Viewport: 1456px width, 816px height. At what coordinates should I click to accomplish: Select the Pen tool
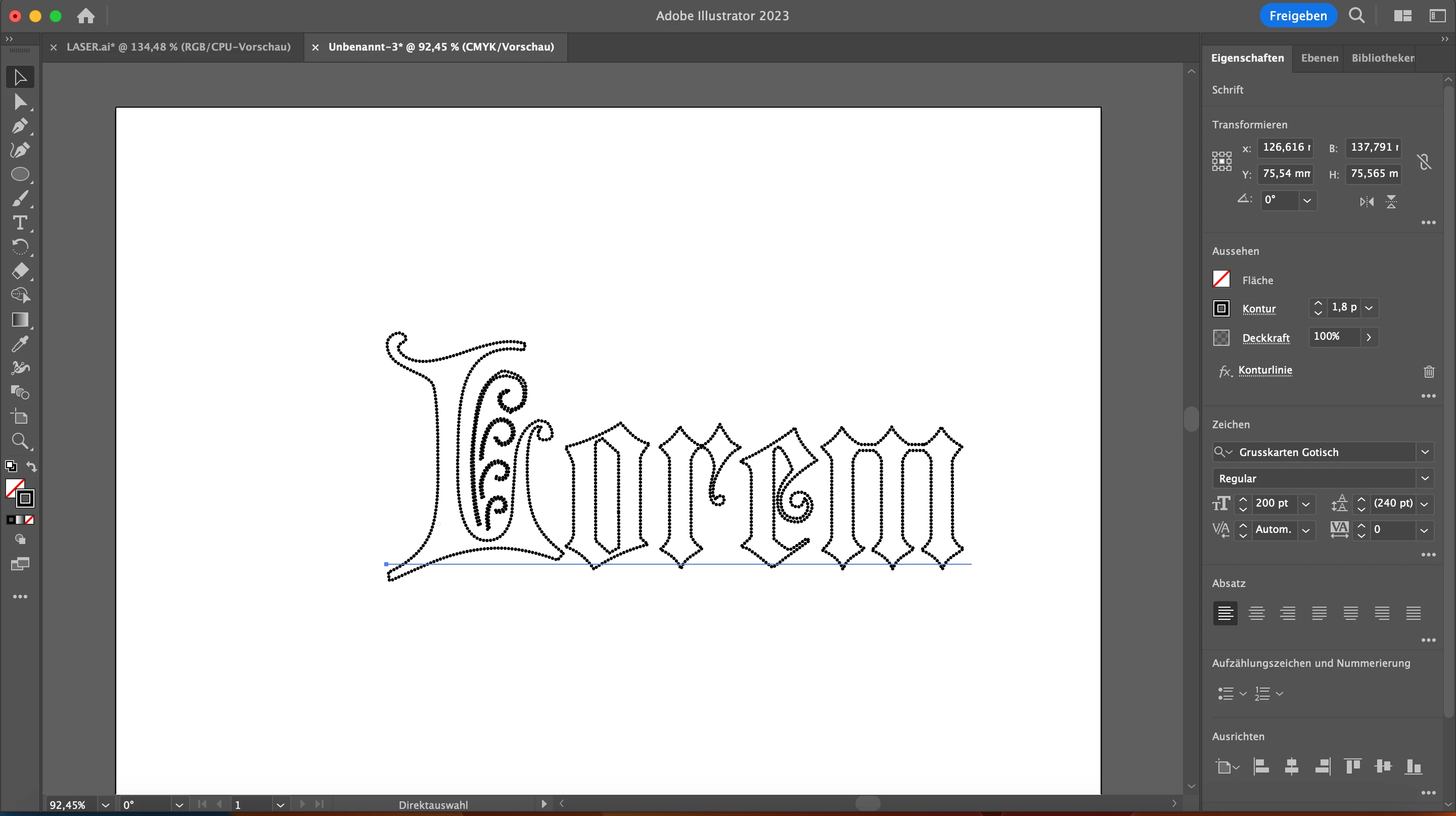20,125
